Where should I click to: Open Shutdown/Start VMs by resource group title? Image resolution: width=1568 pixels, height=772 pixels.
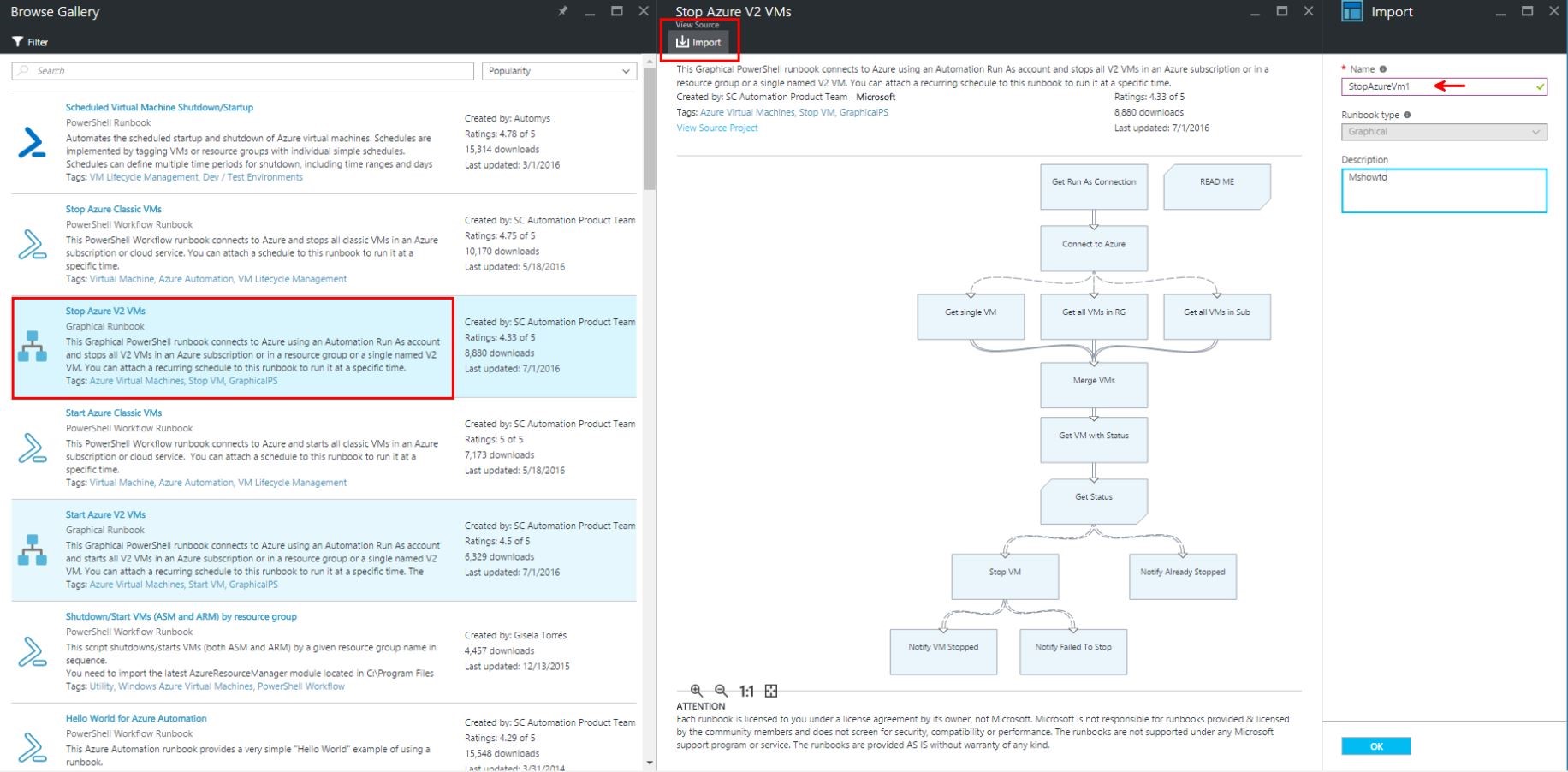pos(181,616)
